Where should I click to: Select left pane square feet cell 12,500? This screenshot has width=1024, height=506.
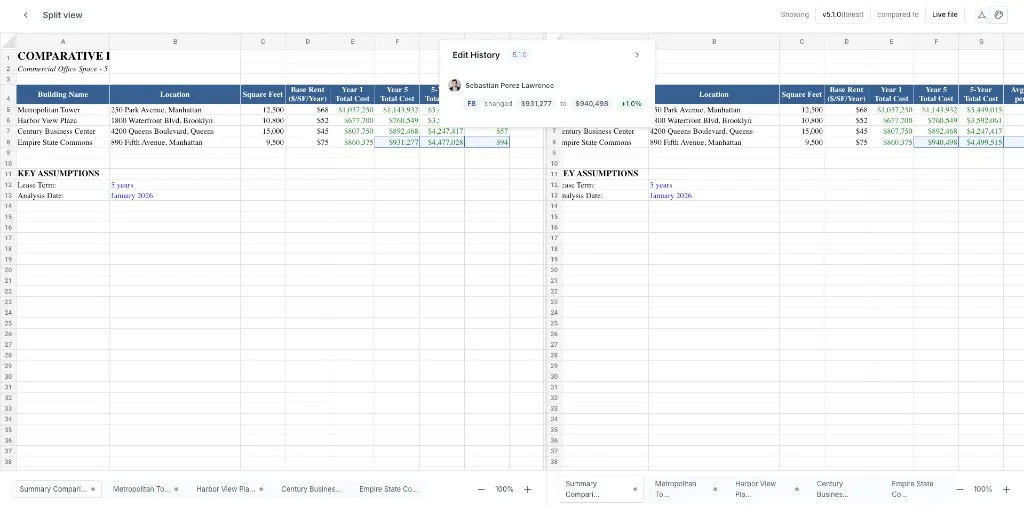pyautogui.click(x=263, y=110)
